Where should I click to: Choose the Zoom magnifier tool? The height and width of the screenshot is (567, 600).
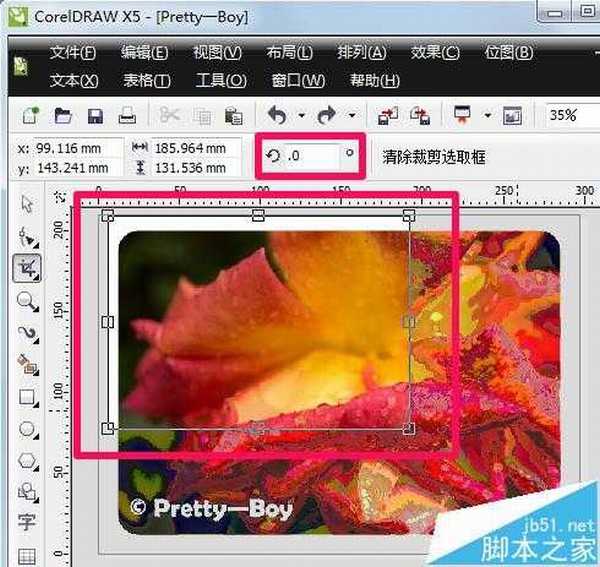[27, 300]
